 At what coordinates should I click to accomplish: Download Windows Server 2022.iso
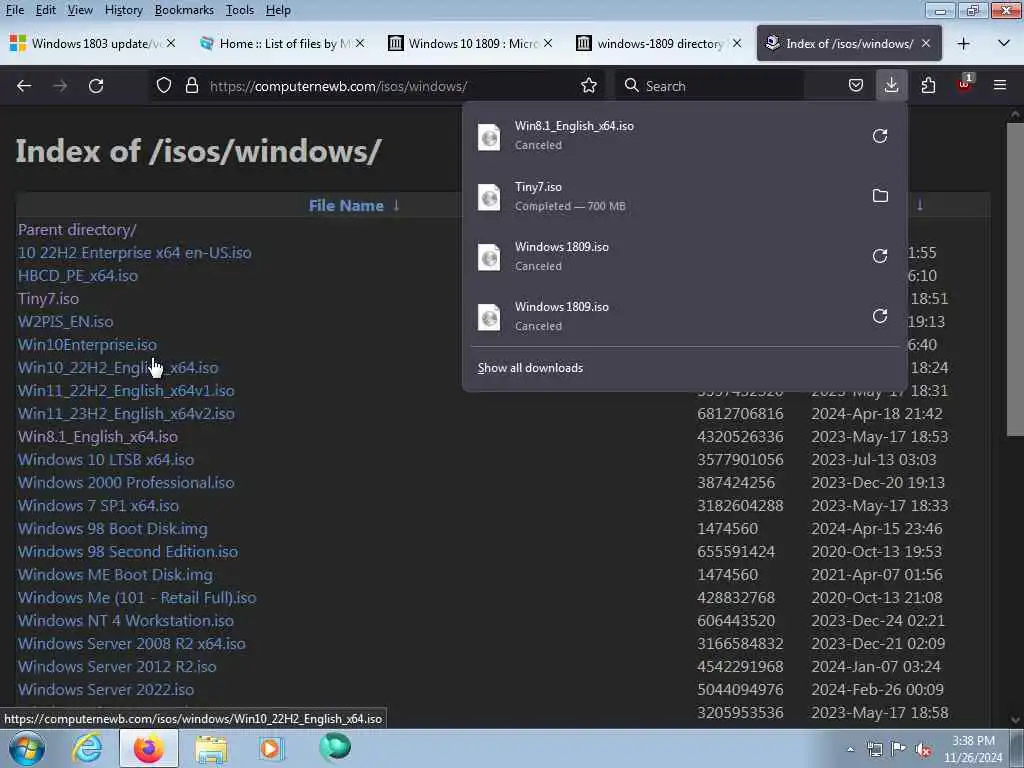pos(106,689)
